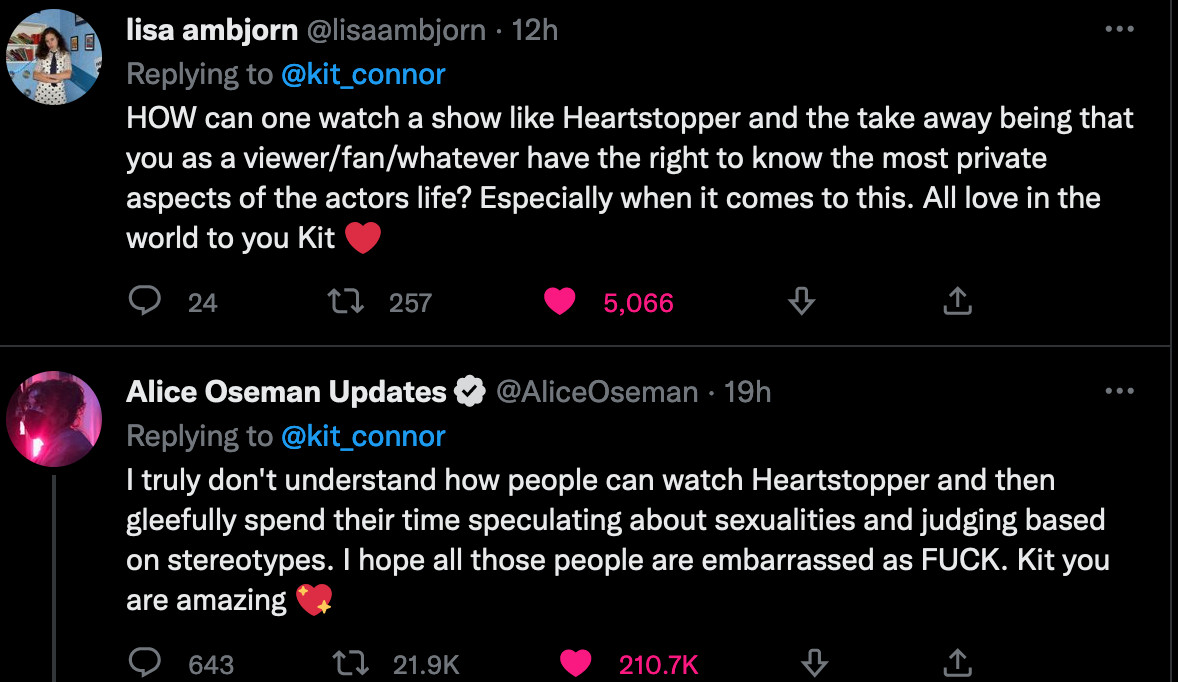Open the 19h timestamp on Alice's tweet

pyautogui.click(x=747, y=391)
